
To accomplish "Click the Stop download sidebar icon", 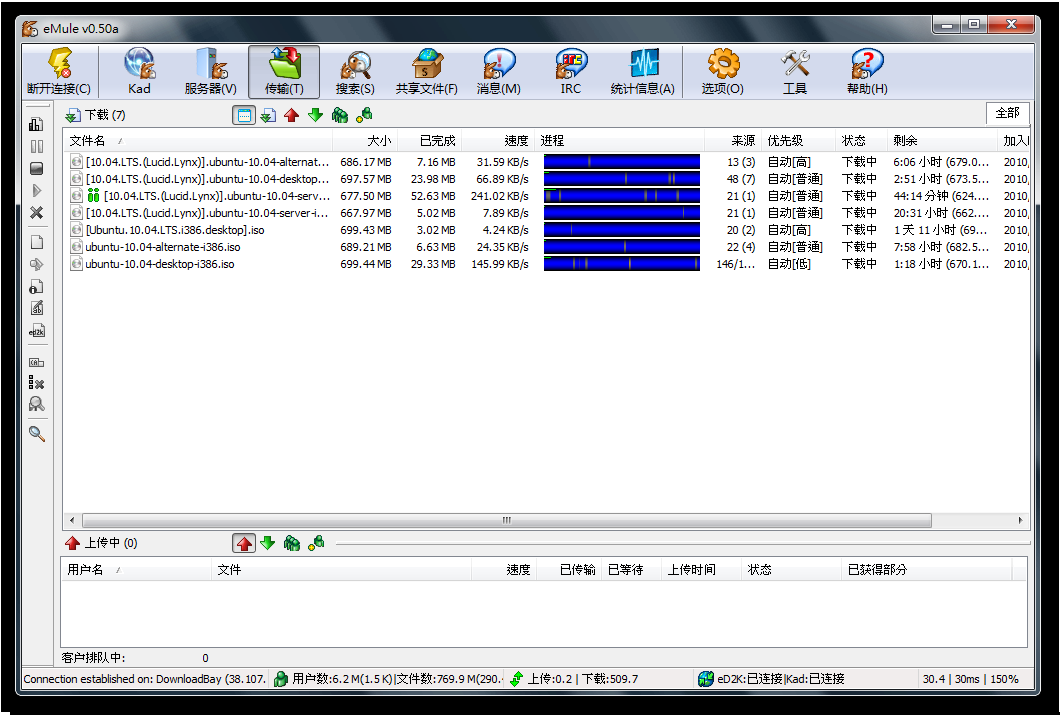I will coord(37,168).
